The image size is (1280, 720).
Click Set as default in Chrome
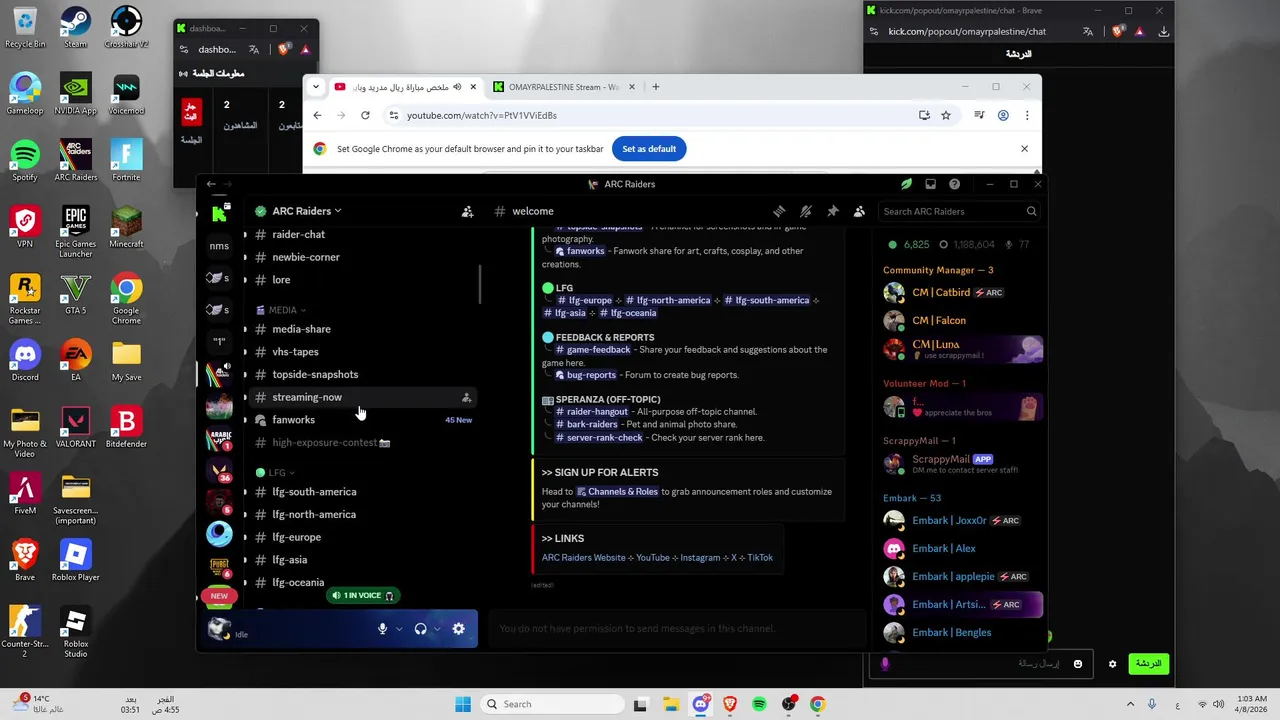pyautogui.click(x=649, y=149)
